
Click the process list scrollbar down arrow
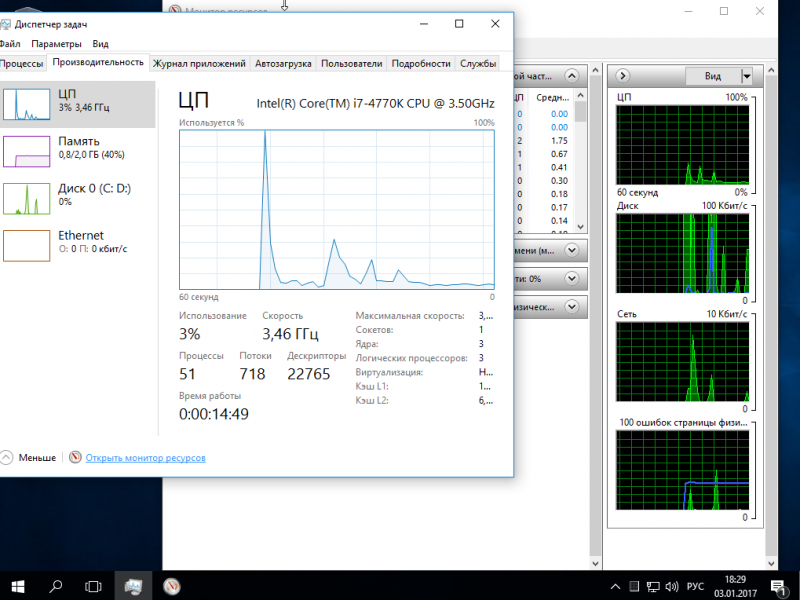pos(581,227)
